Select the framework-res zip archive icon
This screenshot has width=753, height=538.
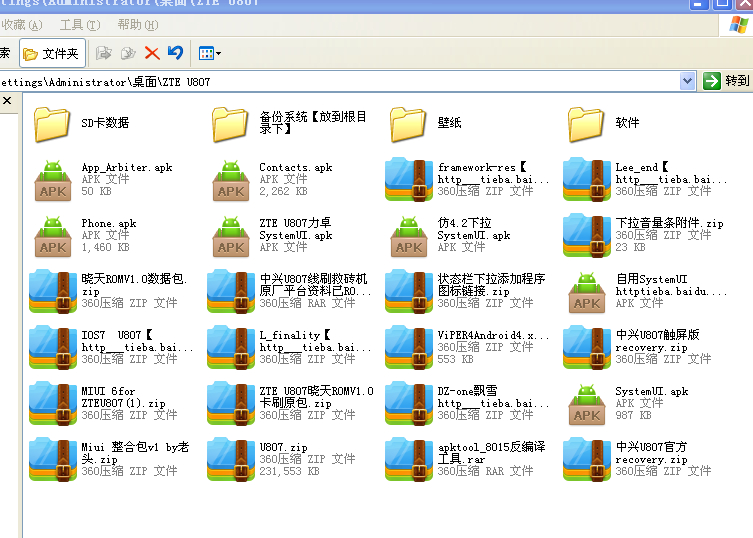[409, 180]
